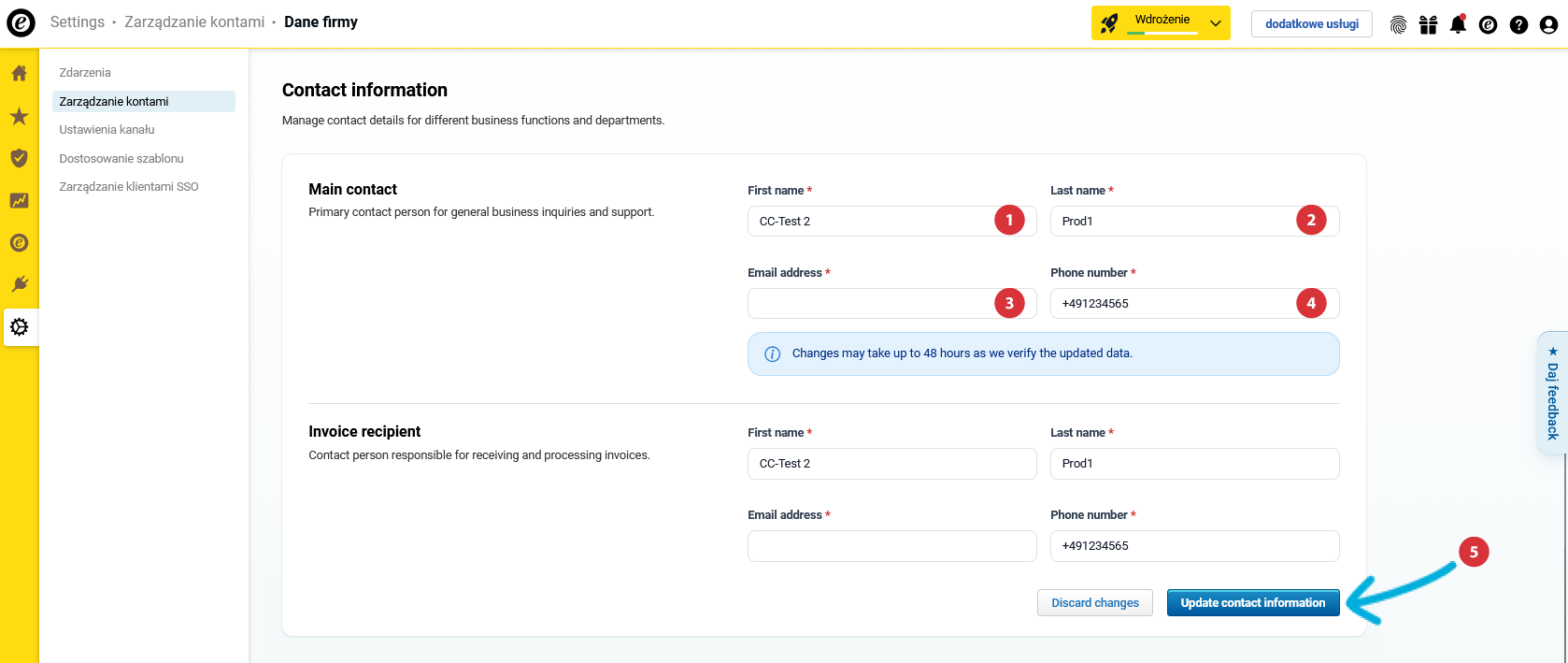The image size is (1568, 663).
Task: Open the analytics chart sidebar icon
Action: [x=19, y=200]
